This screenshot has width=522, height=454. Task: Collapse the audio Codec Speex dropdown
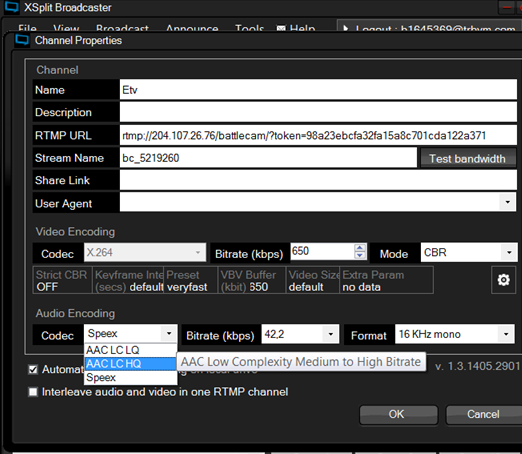coord(169,333)
